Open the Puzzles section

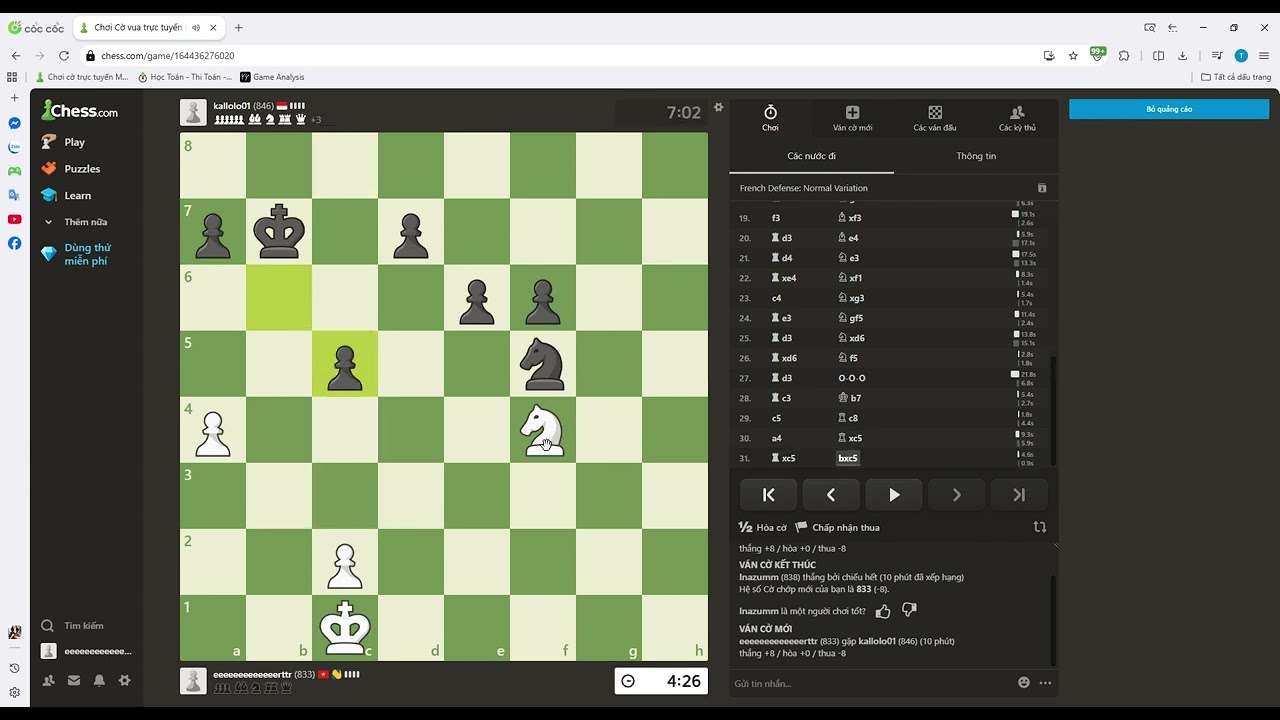[70, 169]
